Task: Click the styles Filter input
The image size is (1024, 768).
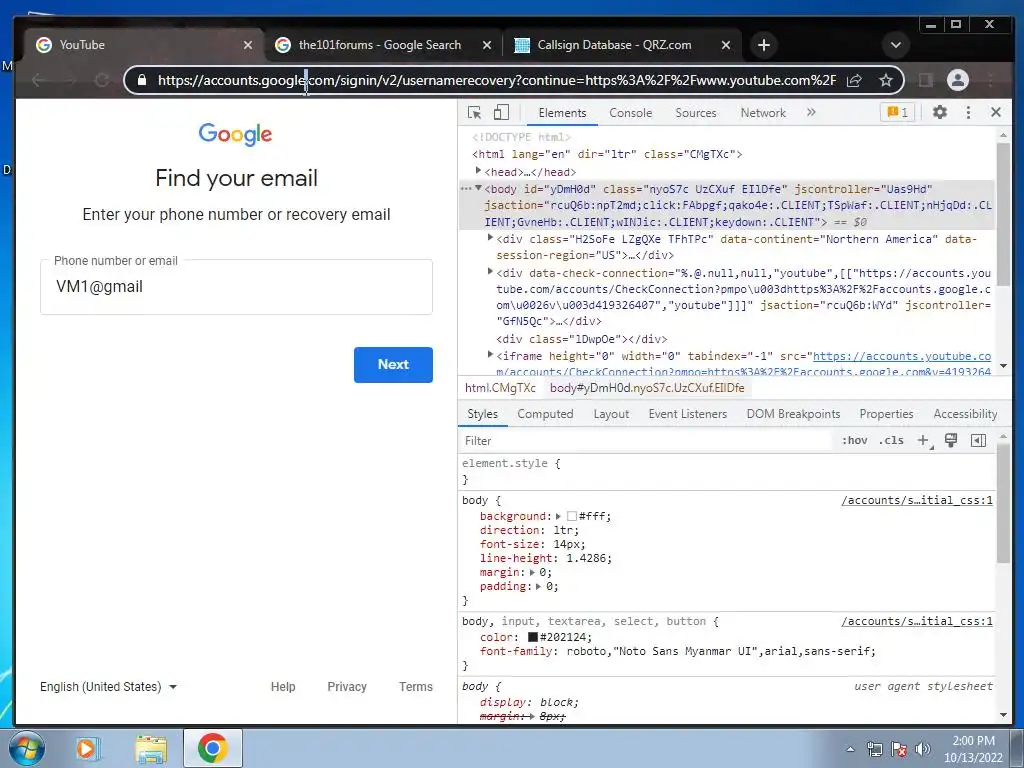Action: point(647,440)
